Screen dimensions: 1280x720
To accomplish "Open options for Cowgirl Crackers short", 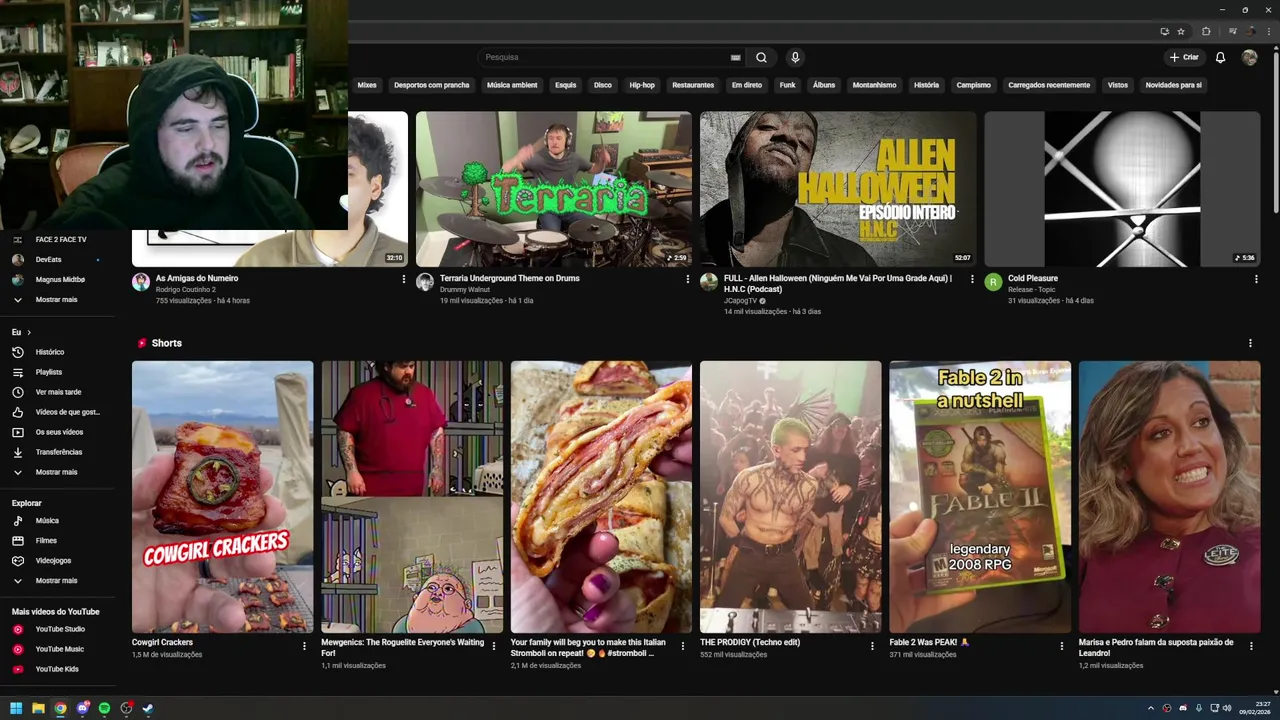I will (304, 646).
